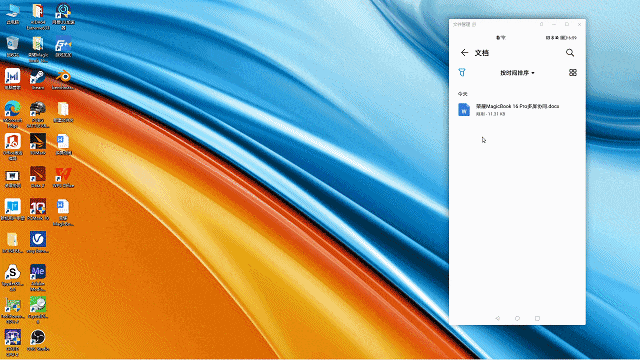
Task: Select the WPS Office desktop shortcut
Action: 63,177
